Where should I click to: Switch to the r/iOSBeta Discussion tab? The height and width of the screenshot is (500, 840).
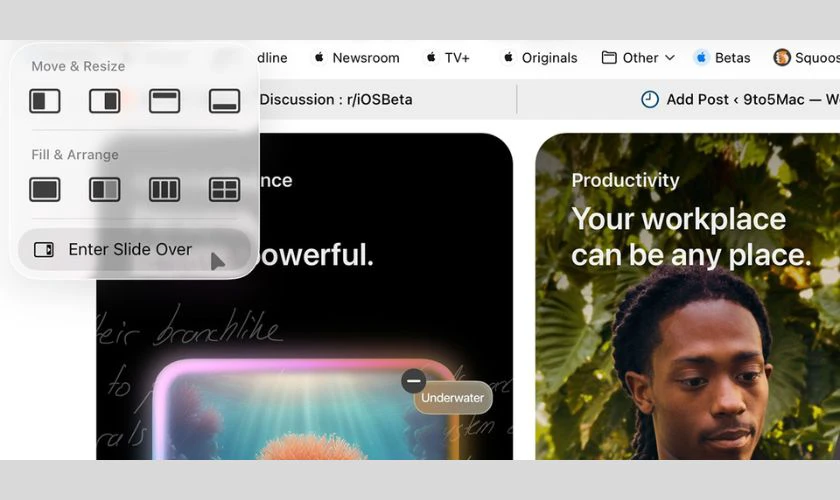coord(335,99)
